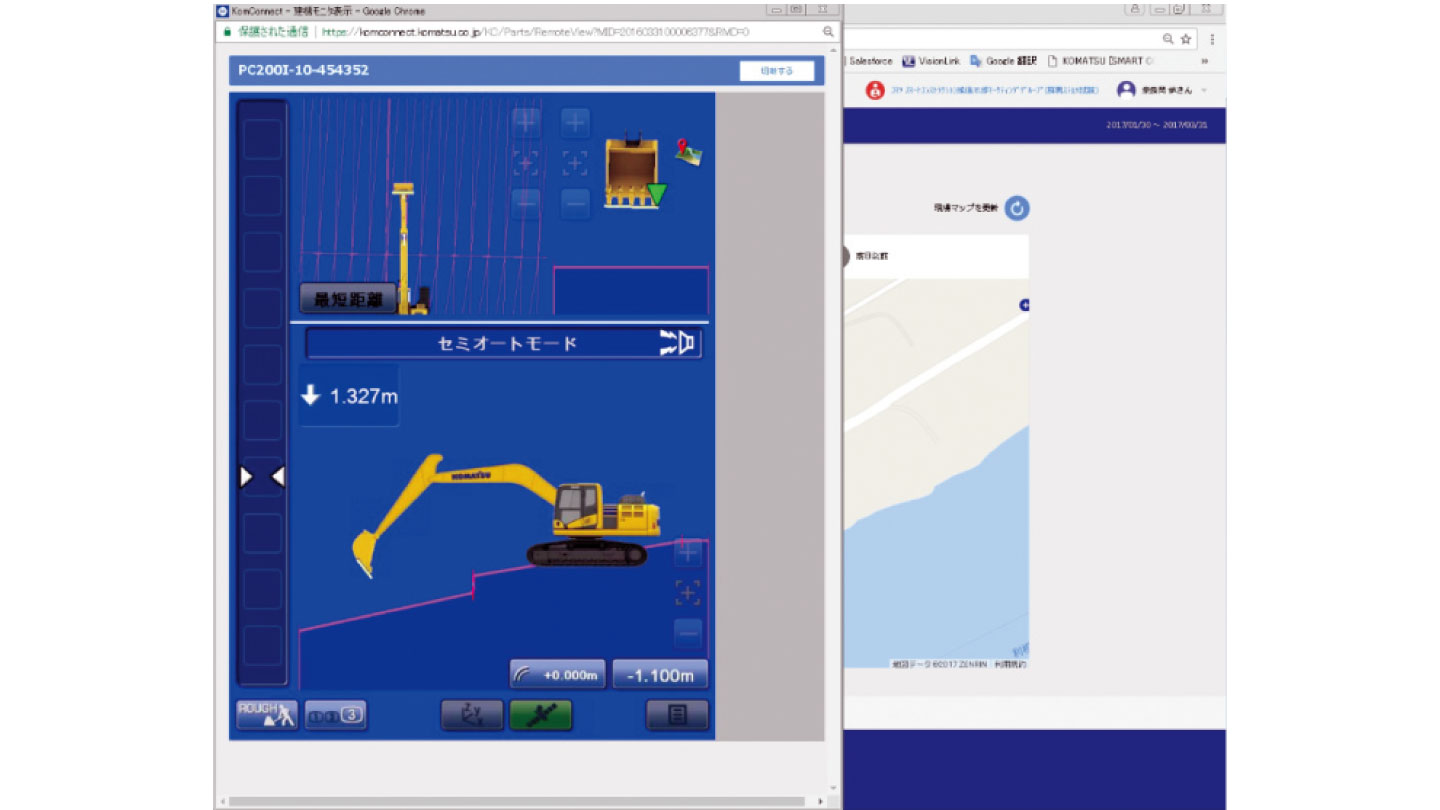
Task: Click the -1.100m depth value button
Action: pyautogui.click(x=660, y=675)
